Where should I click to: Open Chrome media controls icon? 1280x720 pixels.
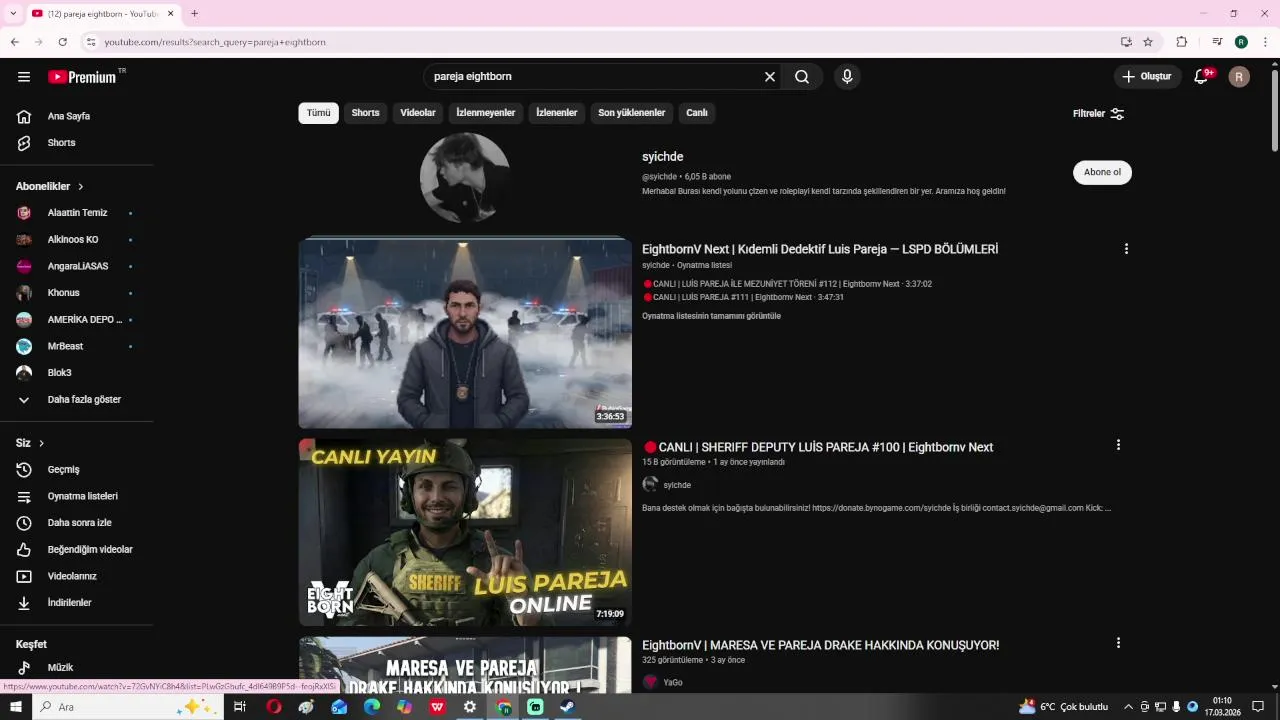click(1217, 42)
